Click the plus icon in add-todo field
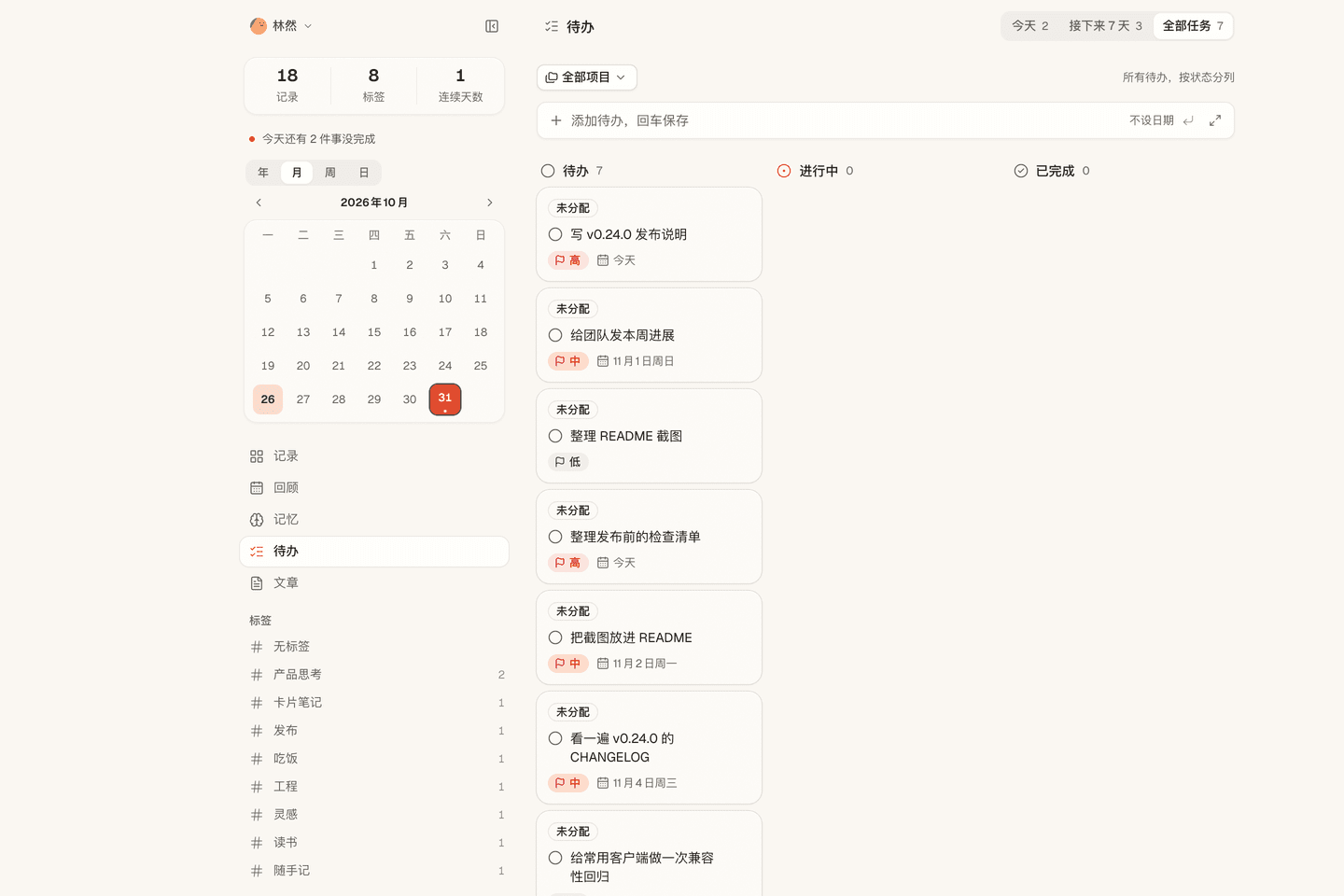 click(x=556, y=120)
